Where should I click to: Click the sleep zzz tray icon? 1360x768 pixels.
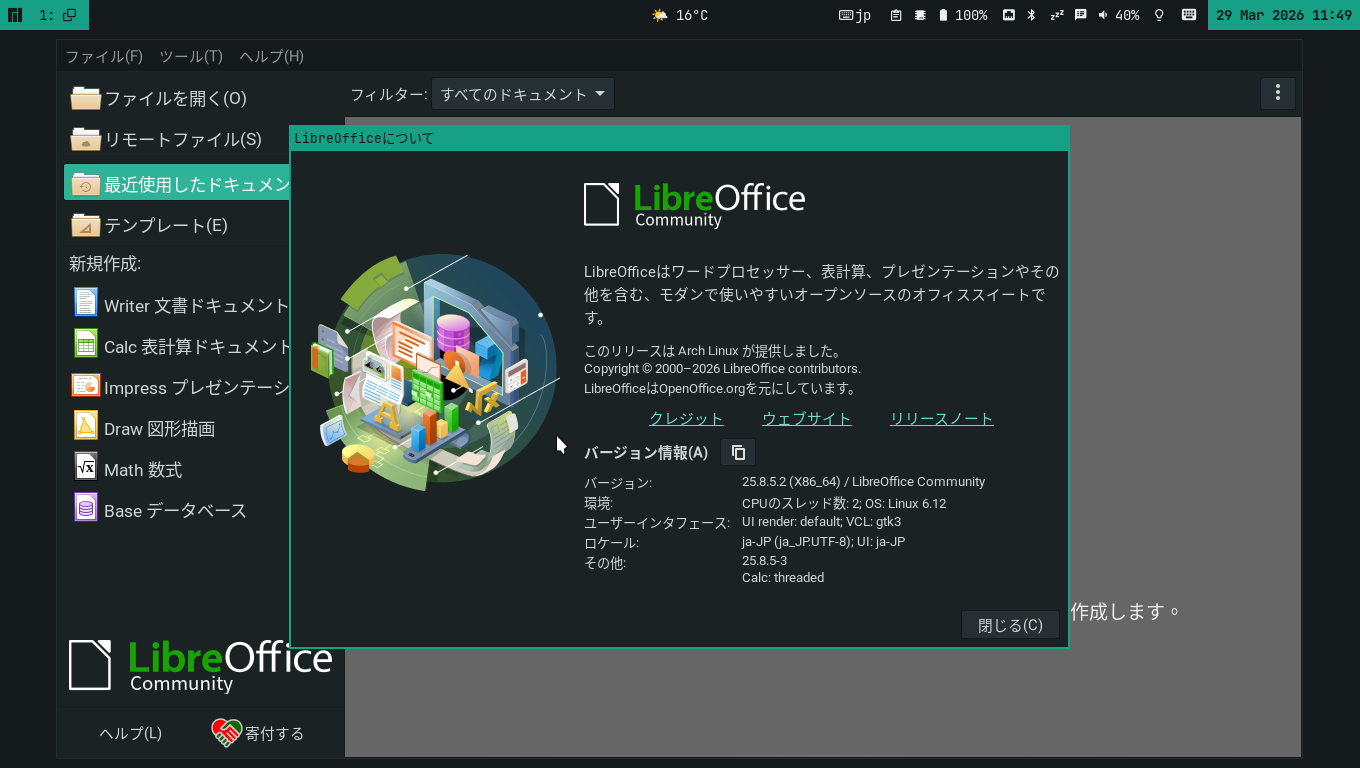point(1057,15)
